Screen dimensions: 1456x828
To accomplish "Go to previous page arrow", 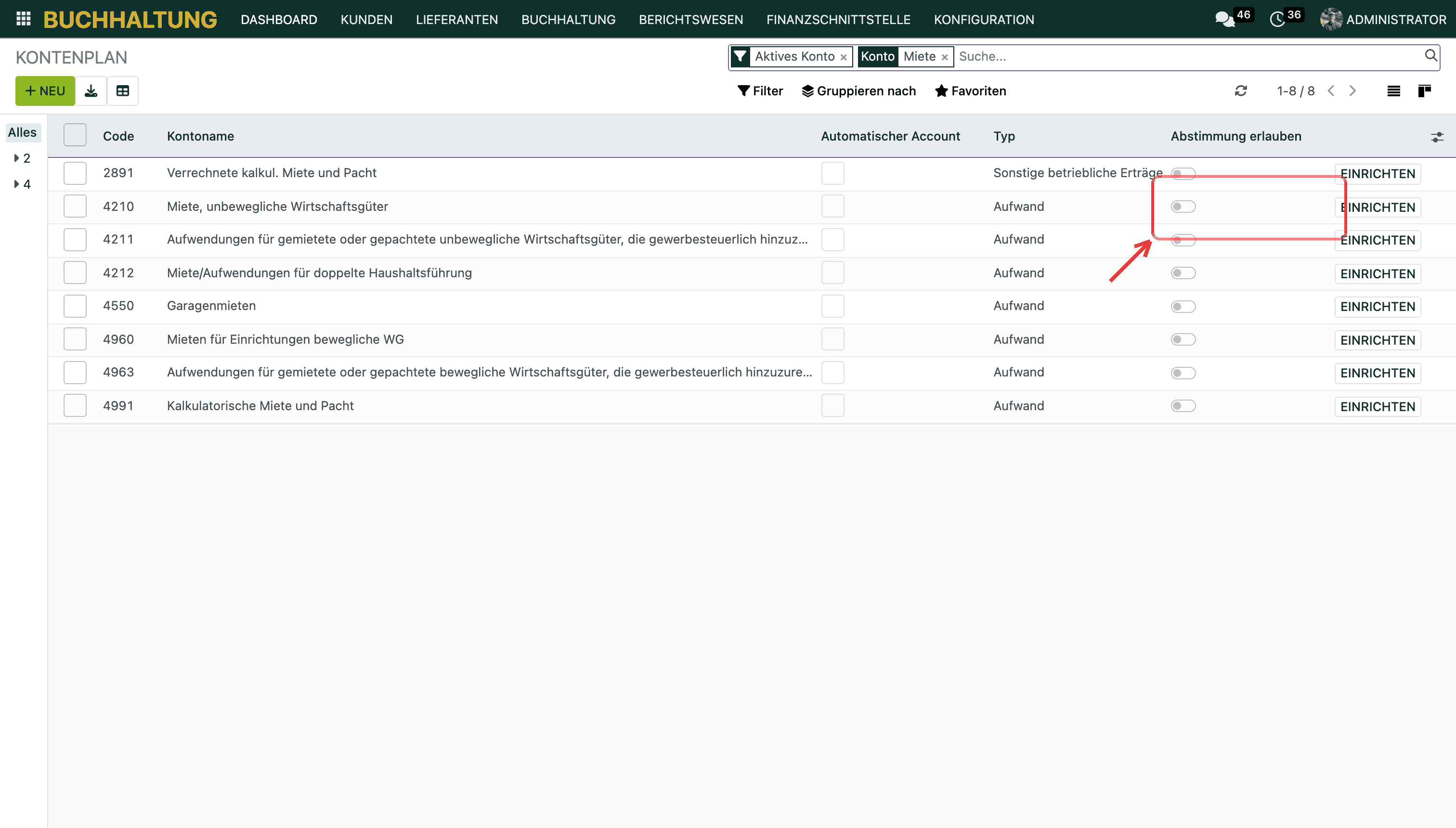I will 1331,91.
